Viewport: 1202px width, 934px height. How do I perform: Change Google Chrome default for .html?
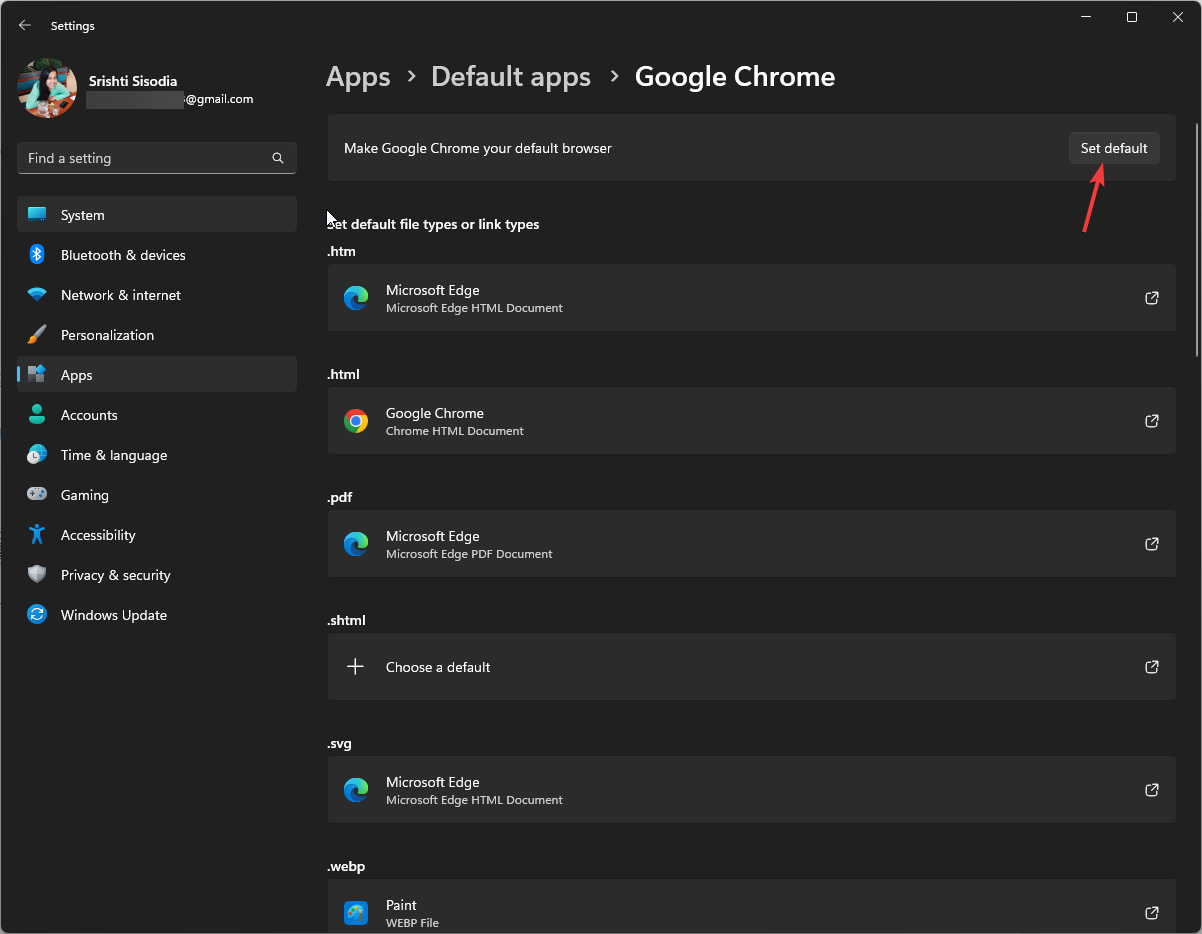click(x=750, y=421)
